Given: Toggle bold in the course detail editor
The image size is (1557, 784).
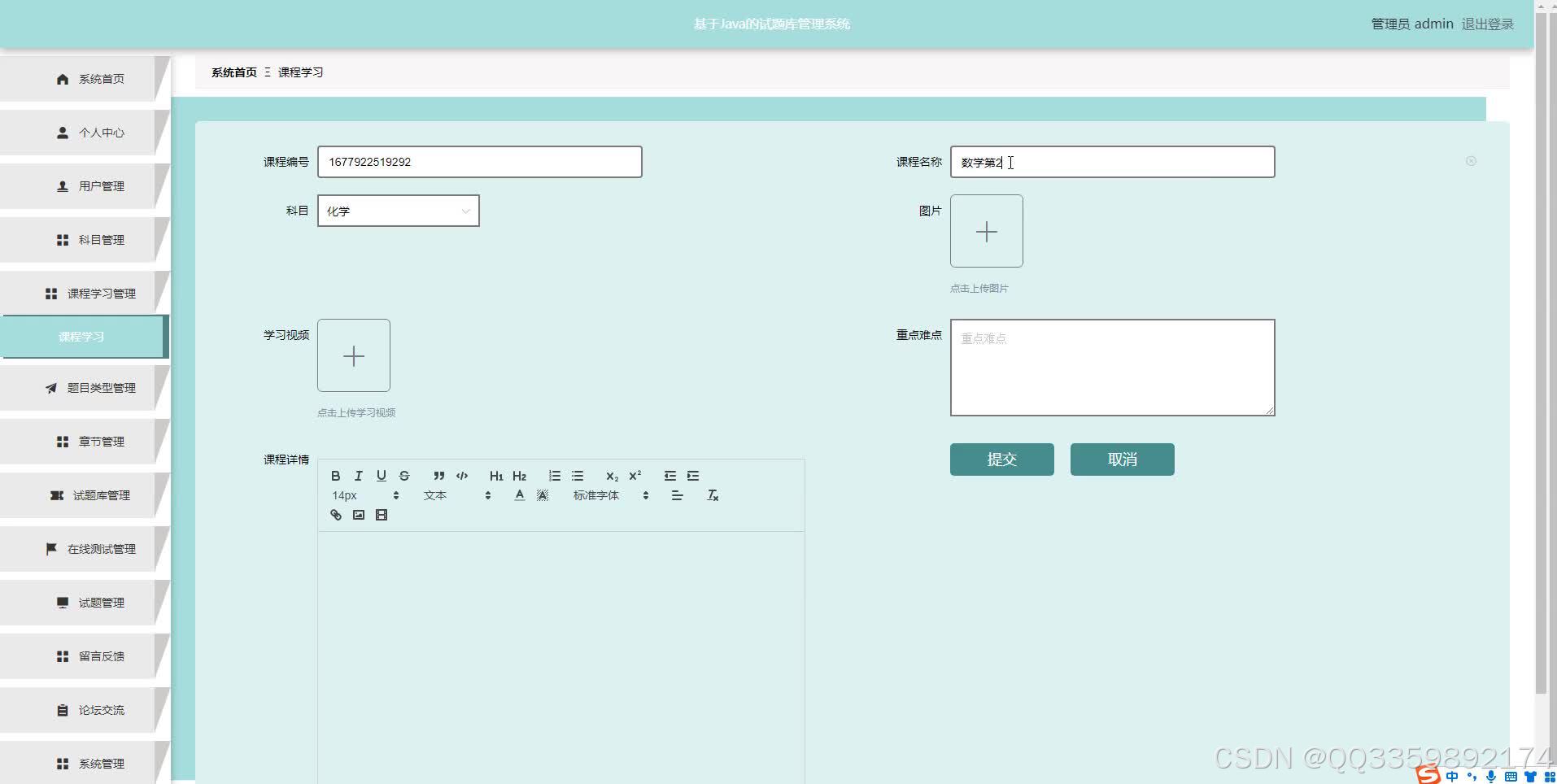Looking at the screenshot, I should pos(335,476).
